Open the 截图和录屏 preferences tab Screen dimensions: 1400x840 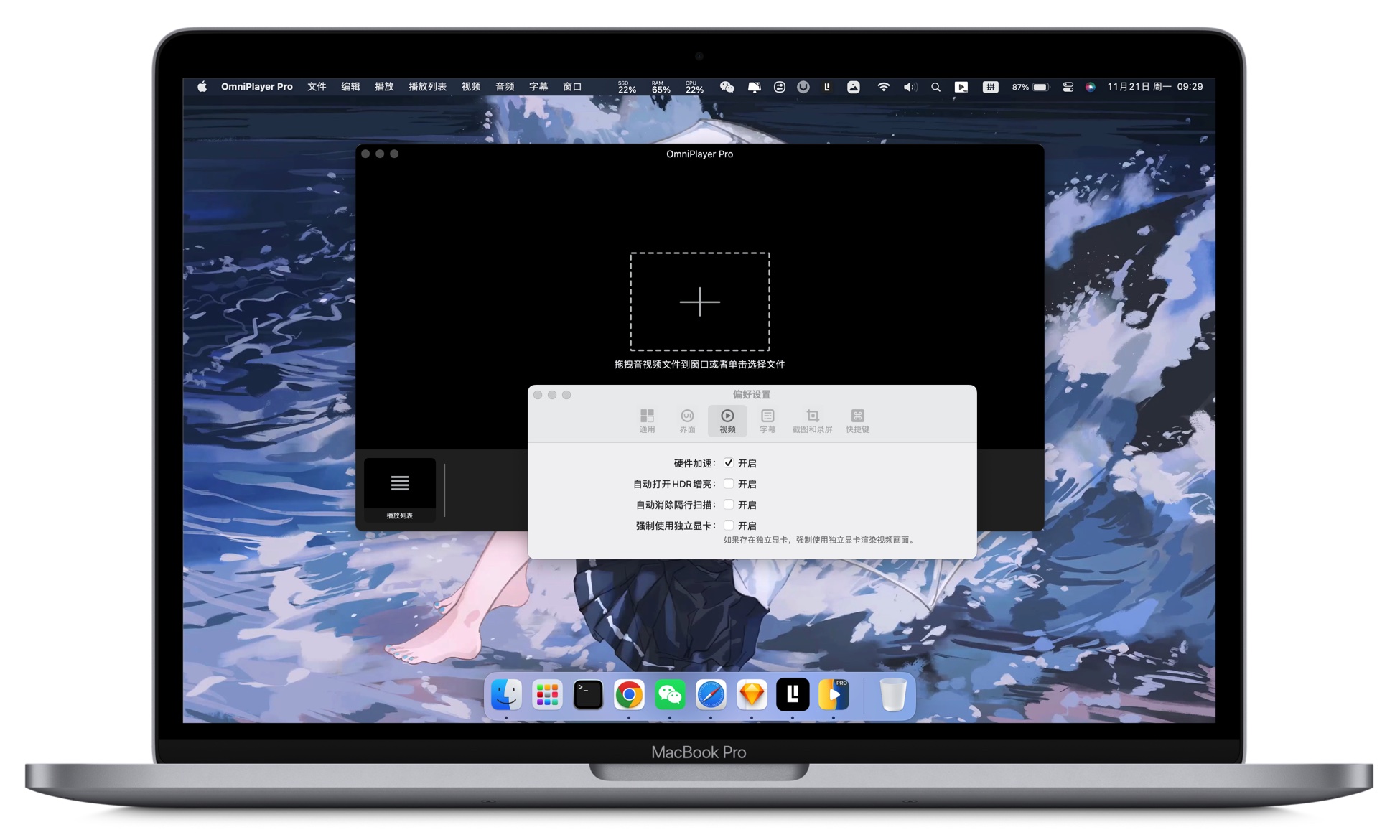tap(812, 421)
